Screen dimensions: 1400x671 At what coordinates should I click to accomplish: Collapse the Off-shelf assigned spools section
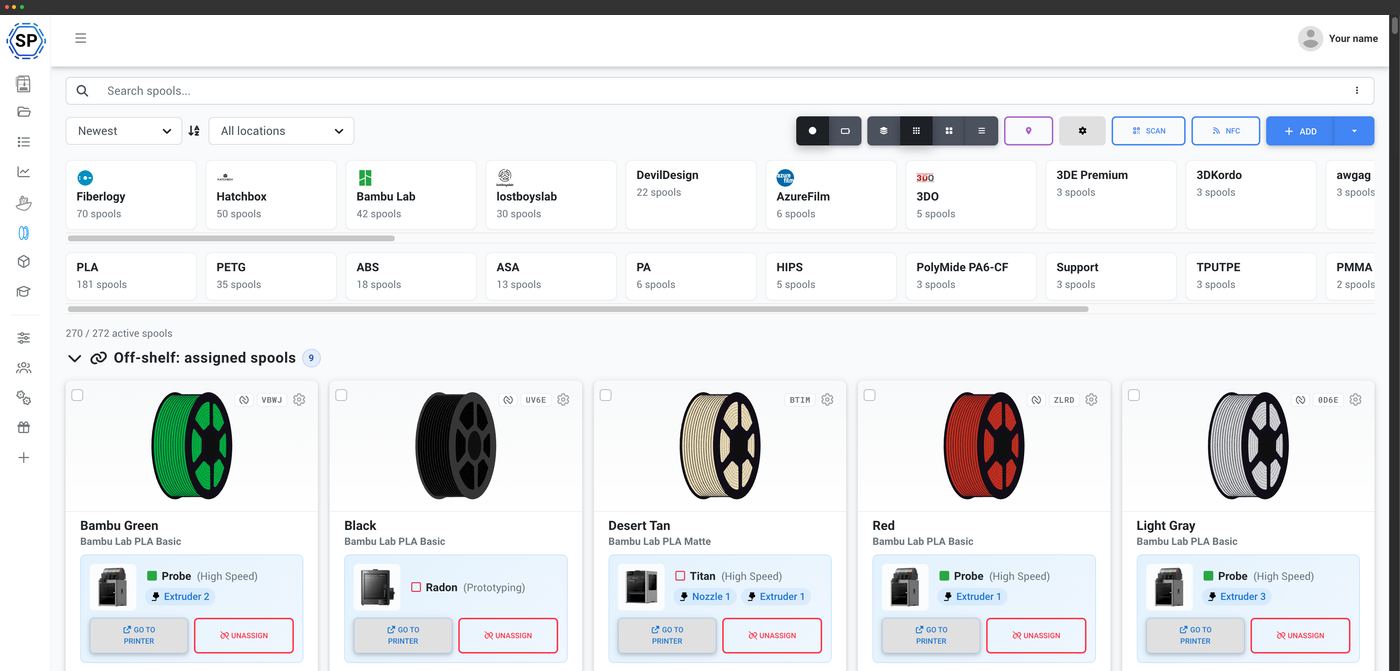tap(74, 358)
